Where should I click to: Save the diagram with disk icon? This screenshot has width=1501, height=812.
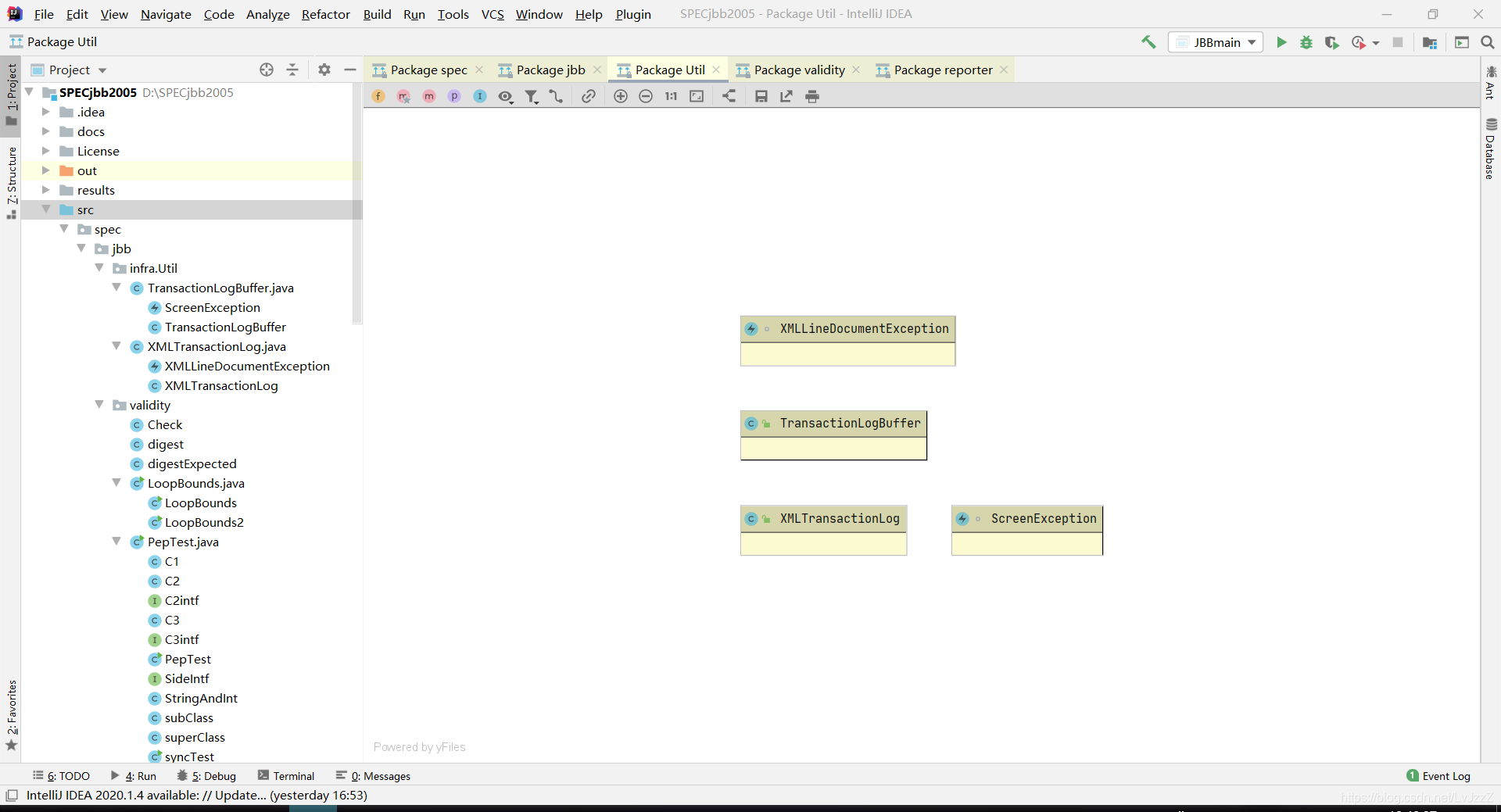(x=761, y=96)
